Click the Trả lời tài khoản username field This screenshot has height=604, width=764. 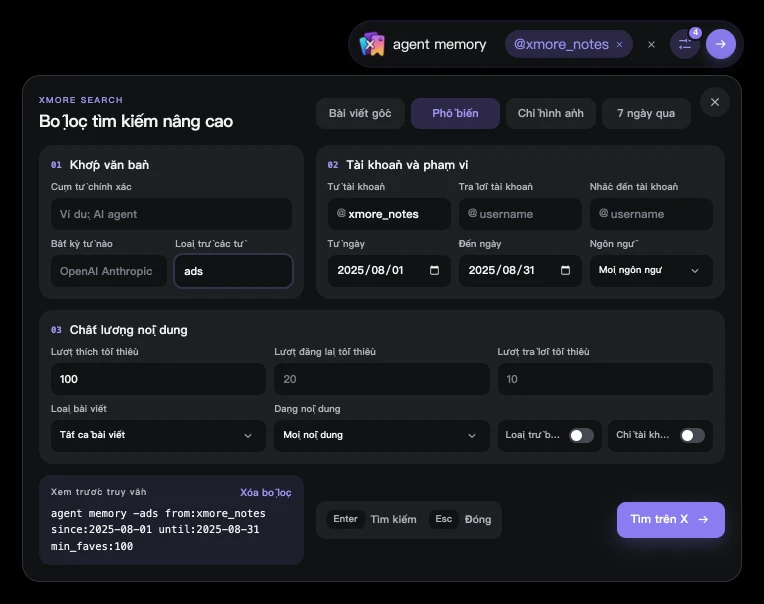tap(520, 214)
